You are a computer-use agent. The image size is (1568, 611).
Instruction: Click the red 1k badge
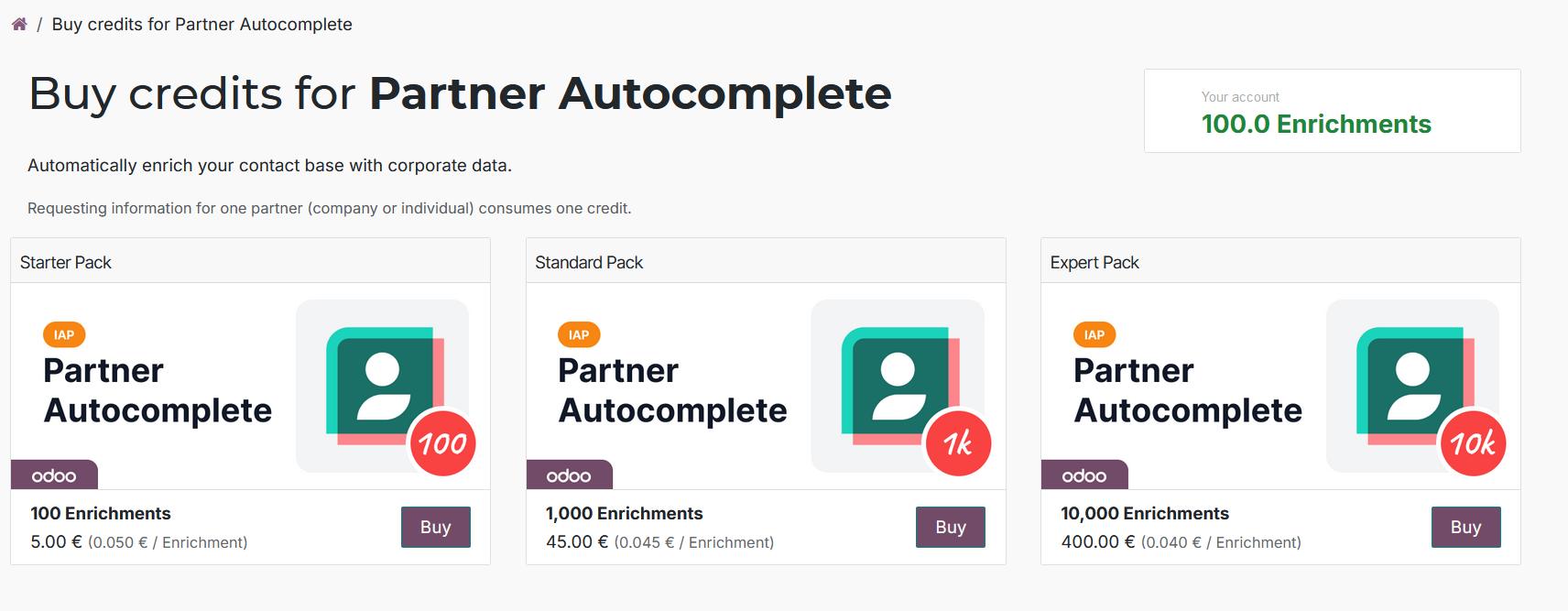coord(958,443)
